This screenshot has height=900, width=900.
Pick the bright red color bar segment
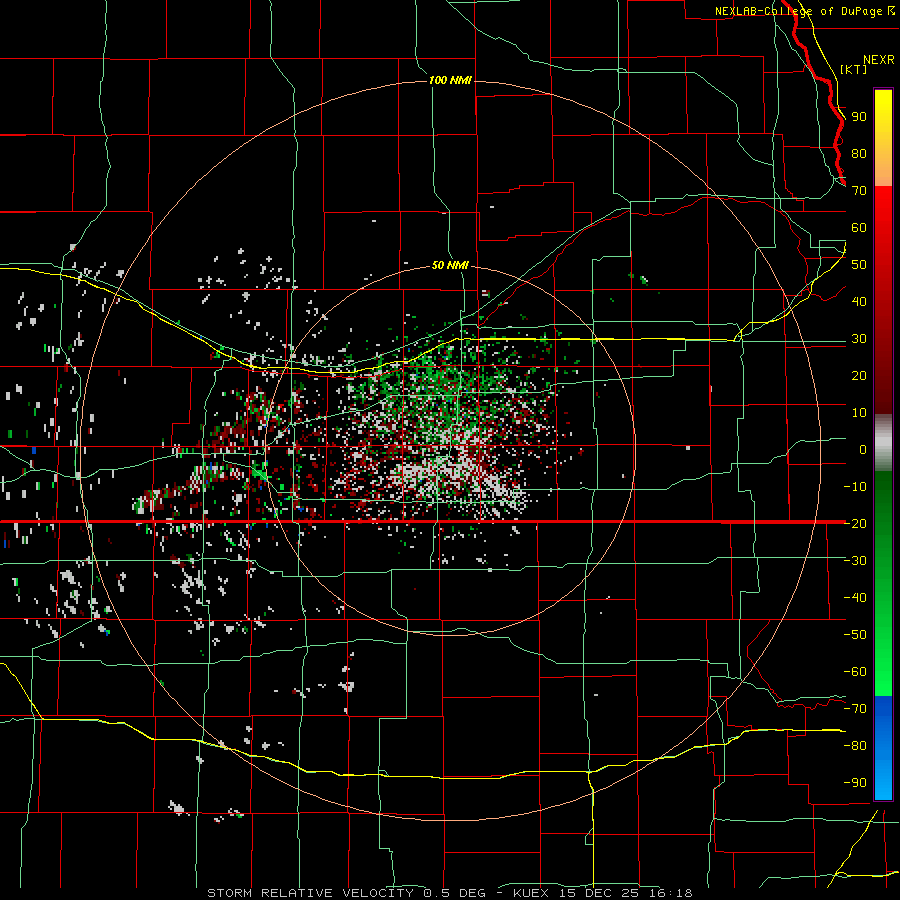click(x=883, y=300)
